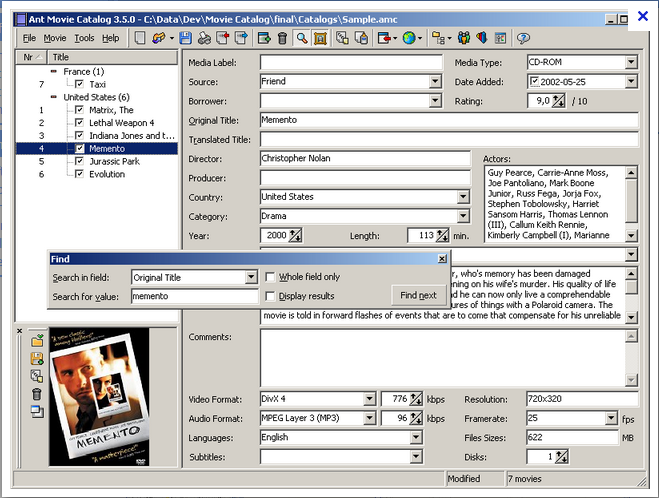Collapse the United States (6) group
Image resolution: width=659 pixels, height=498 pixels.
coord(53,97)
